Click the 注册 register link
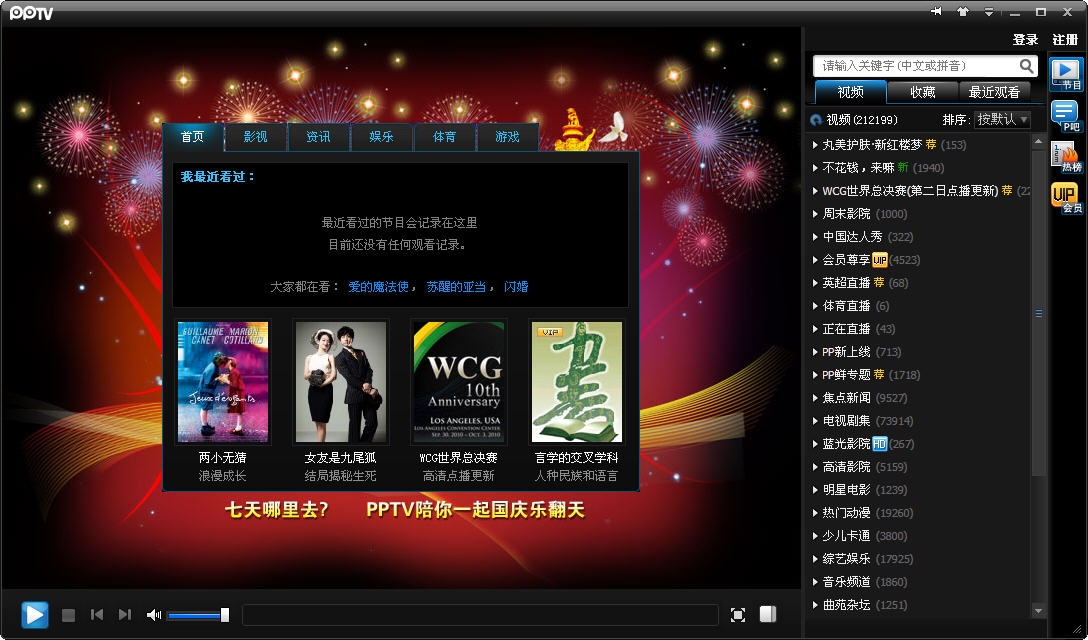Image resolution: width=1088 pixels, height=640 pixels. tap(1064, 40)
